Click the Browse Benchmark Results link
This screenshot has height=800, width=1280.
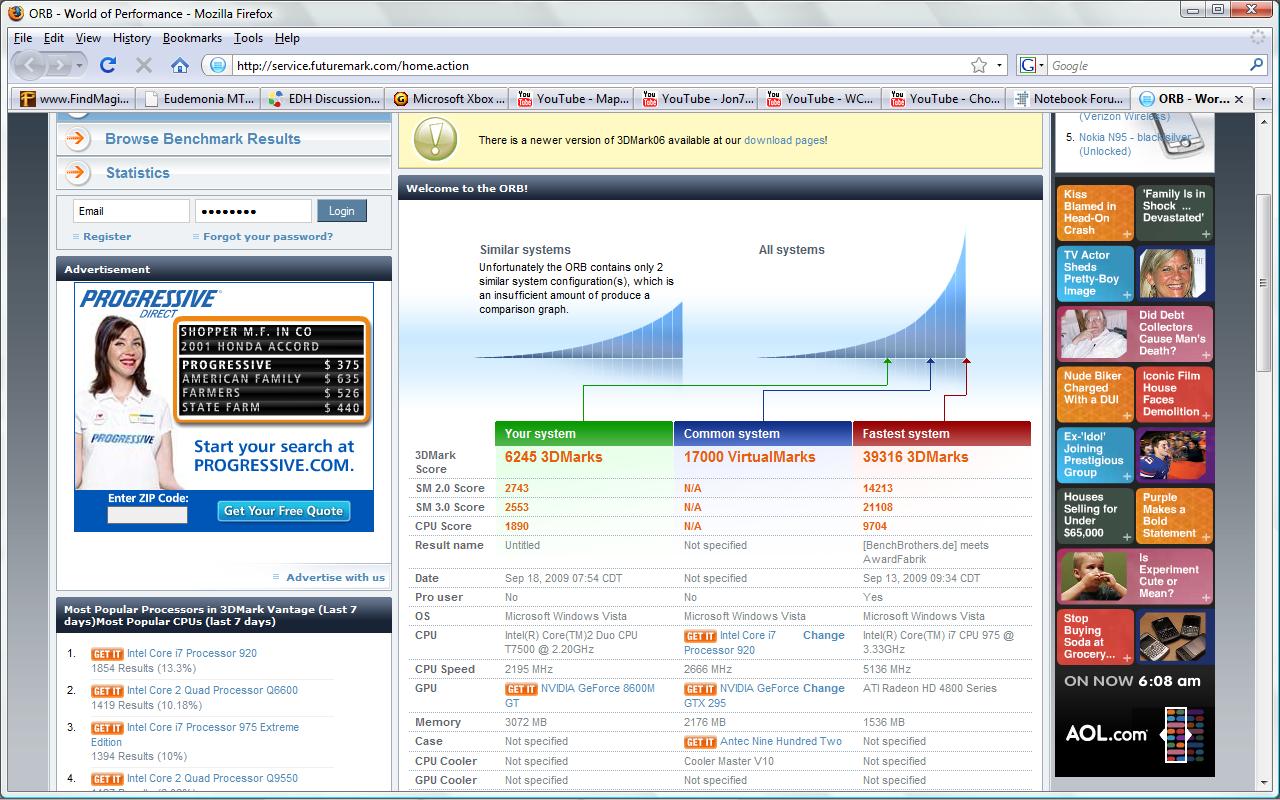click(x=203, y=139)
